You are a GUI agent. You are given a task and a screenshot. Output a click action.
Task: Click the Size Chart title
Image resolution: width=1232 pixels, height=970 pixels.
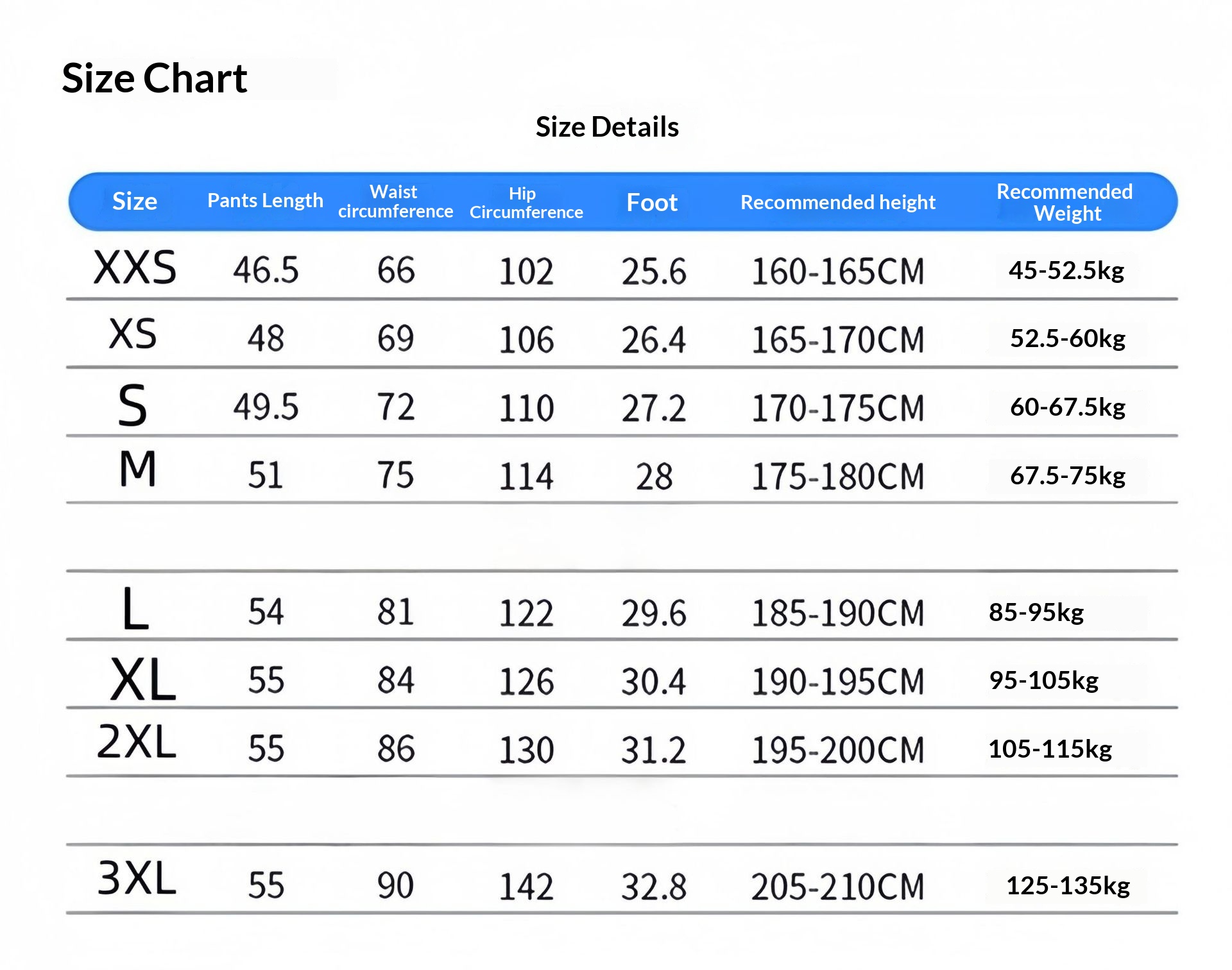click(154, 78)
